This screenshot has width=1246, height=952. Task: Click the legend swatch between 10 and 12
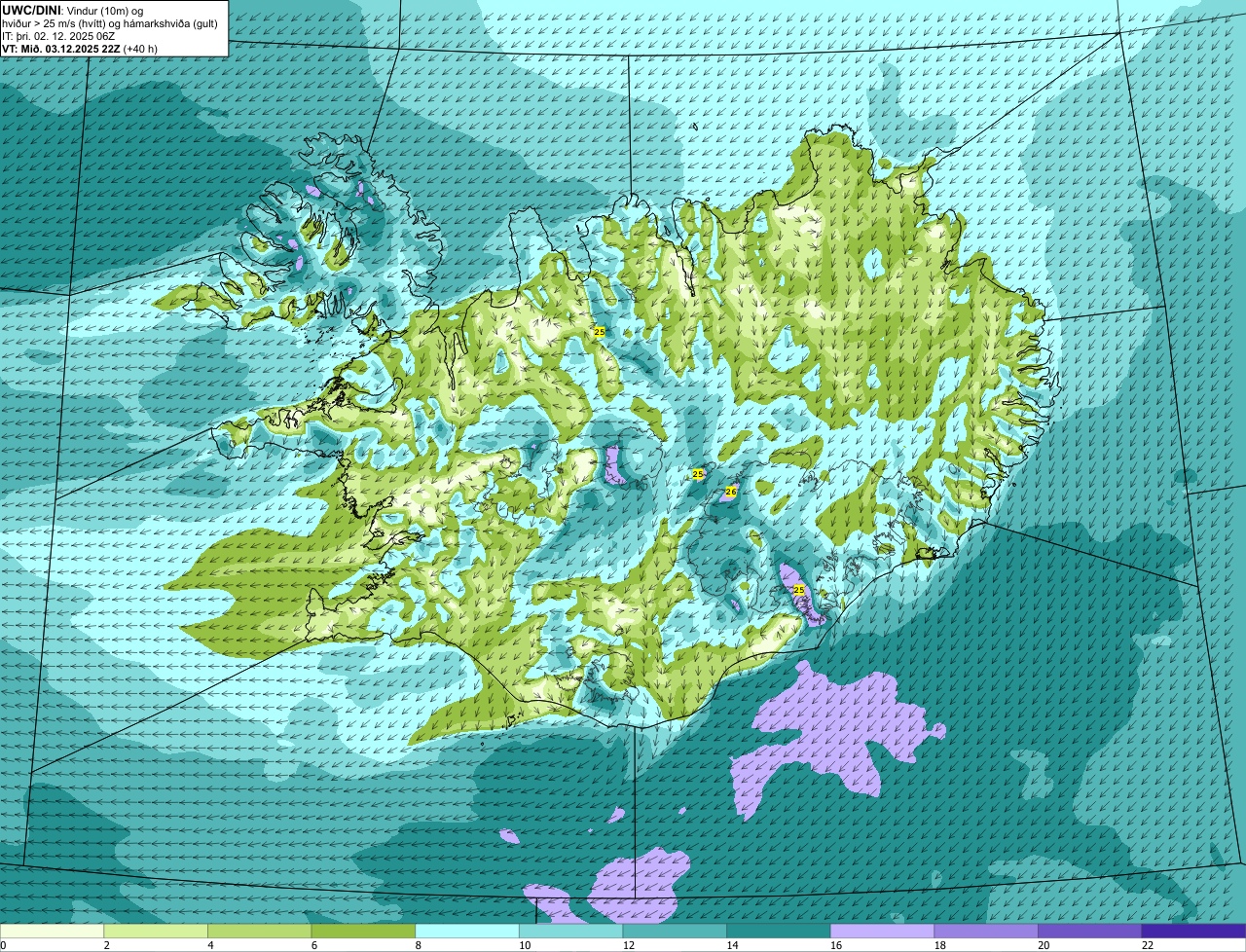coord(570,931)
